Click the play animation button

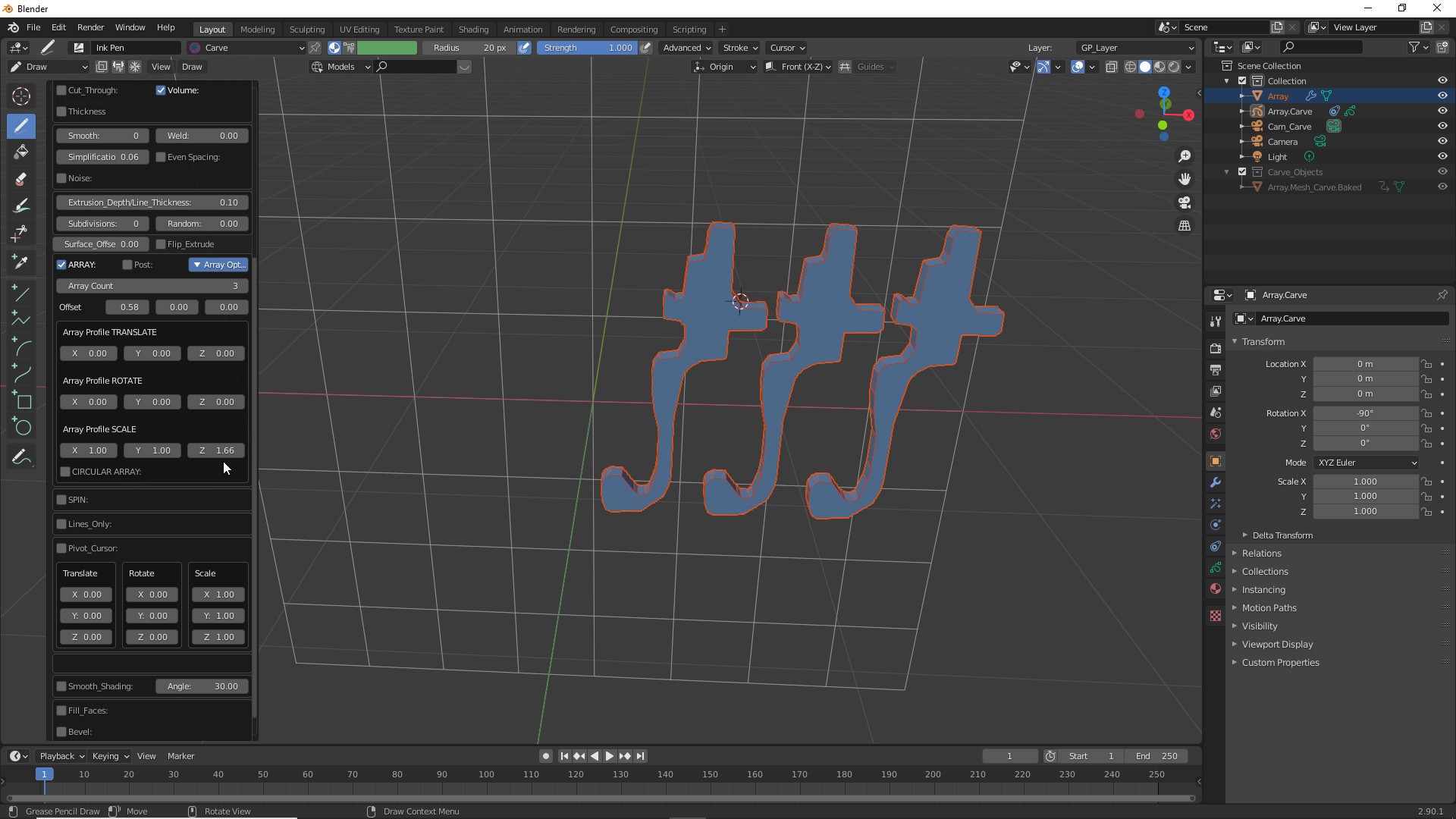609,756
